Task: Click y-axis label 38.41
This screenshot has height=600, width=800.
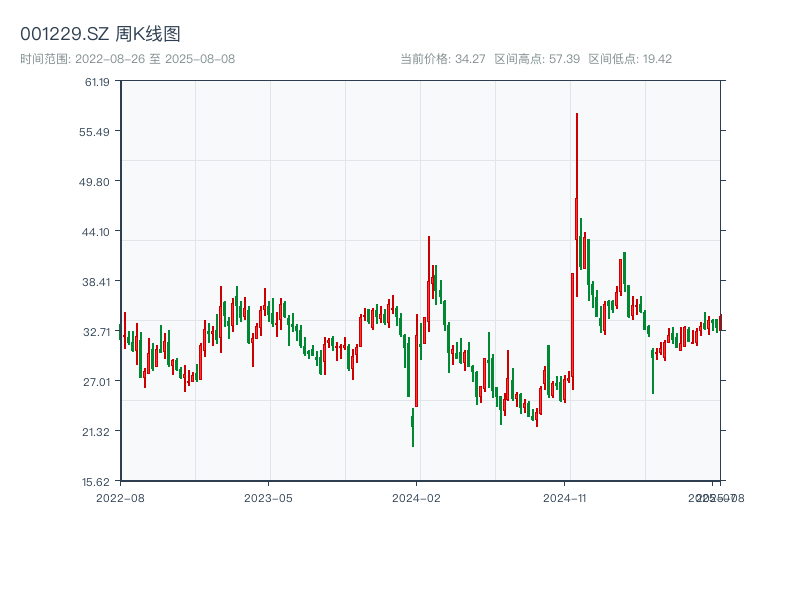Action: [x=96, y=282]
